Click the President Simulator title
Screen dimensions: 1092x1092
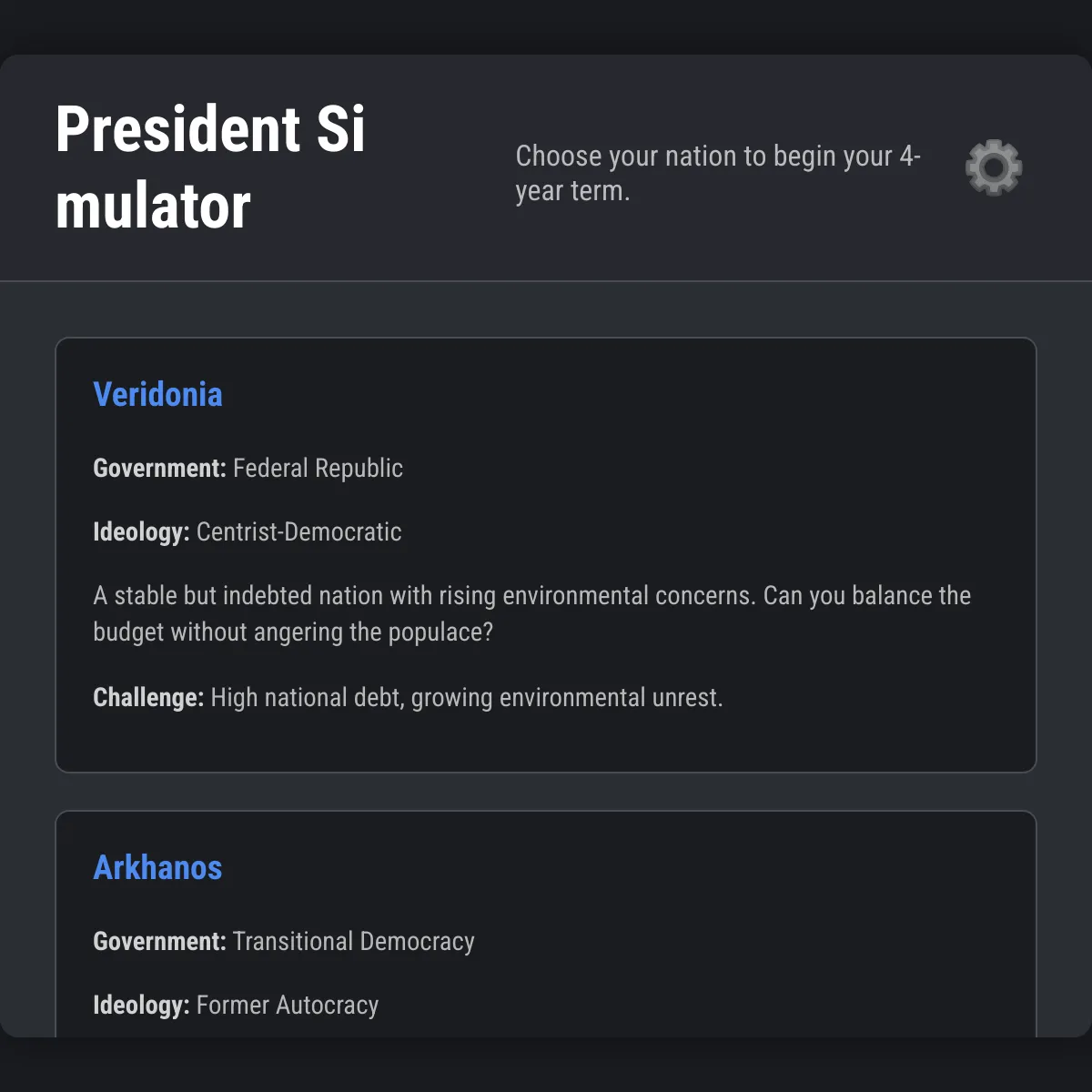tap(210, 167)
